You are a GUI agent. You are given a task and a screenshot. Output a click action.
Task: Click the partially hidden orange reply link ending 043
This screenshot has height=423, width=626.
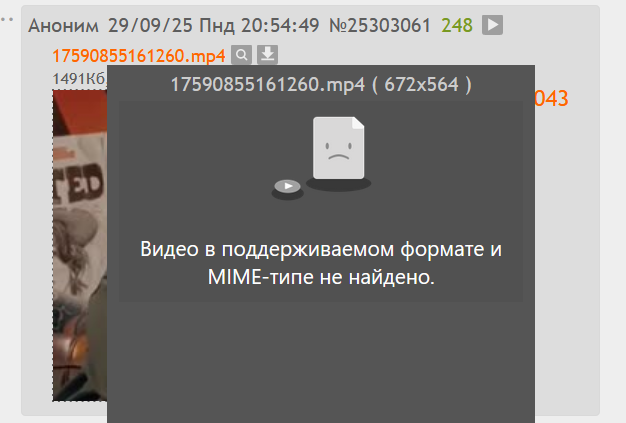551,99
